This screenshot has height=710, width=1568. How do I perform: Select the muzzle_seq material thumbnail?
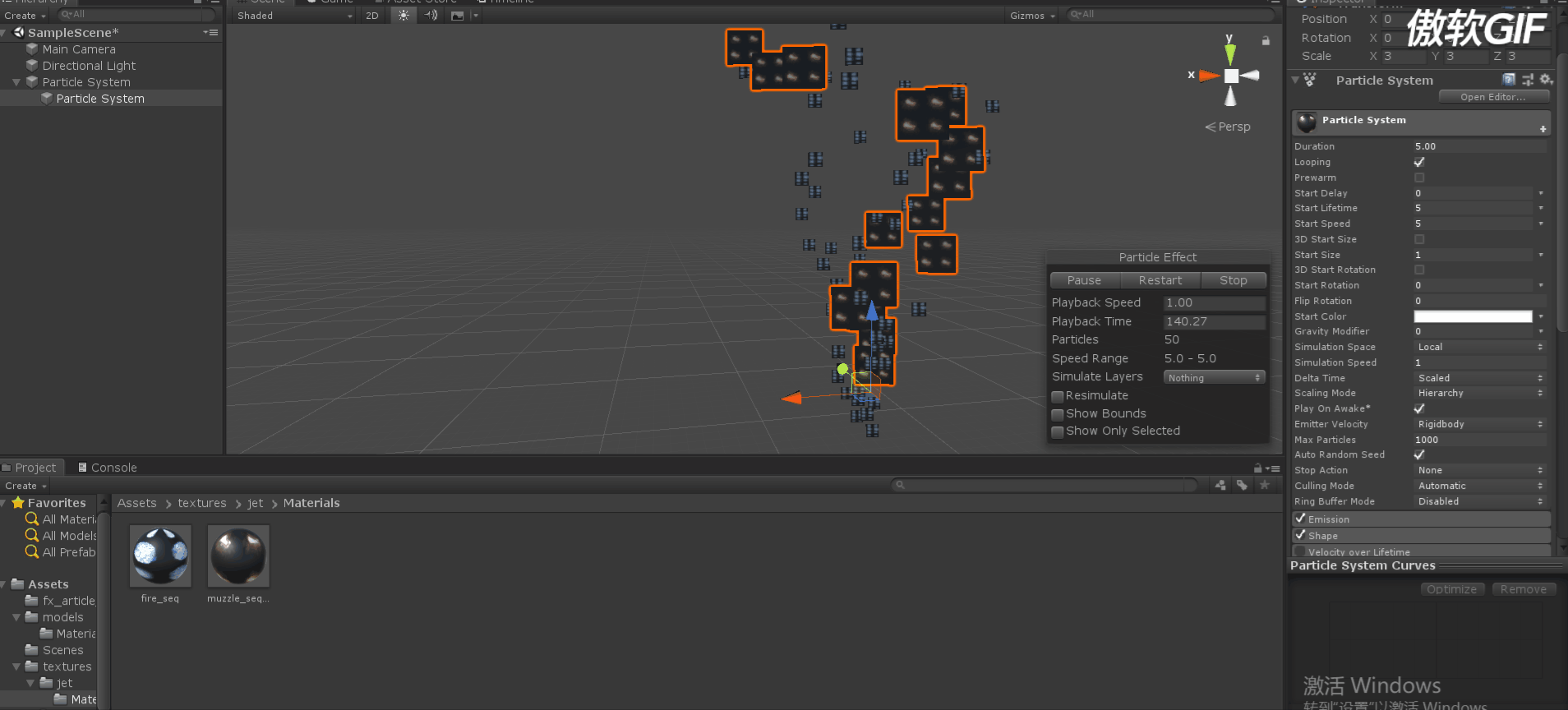pyautogui.click(x=238, y=556)
